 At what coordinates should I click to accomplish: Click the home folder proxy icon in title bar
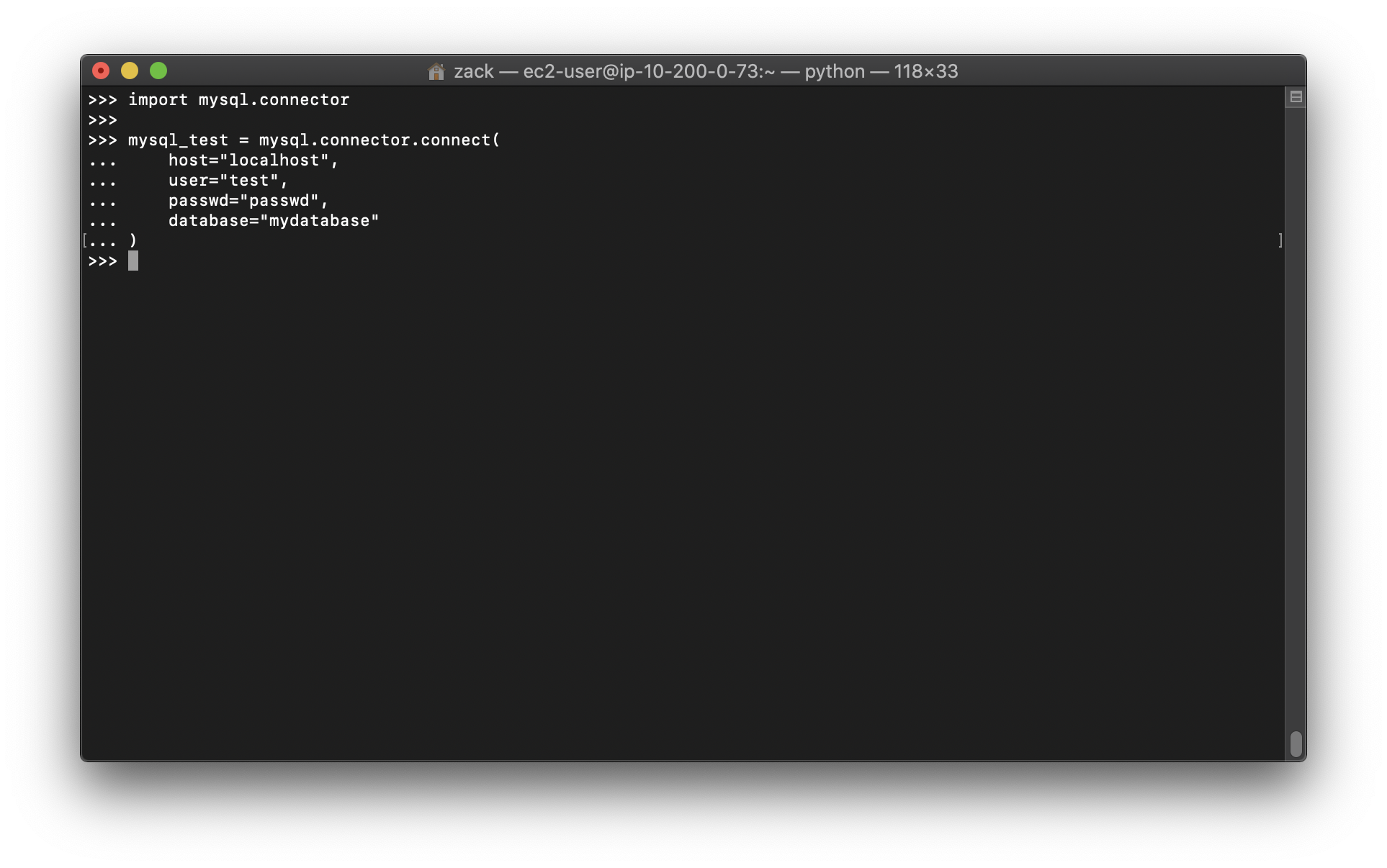[436, 71]
